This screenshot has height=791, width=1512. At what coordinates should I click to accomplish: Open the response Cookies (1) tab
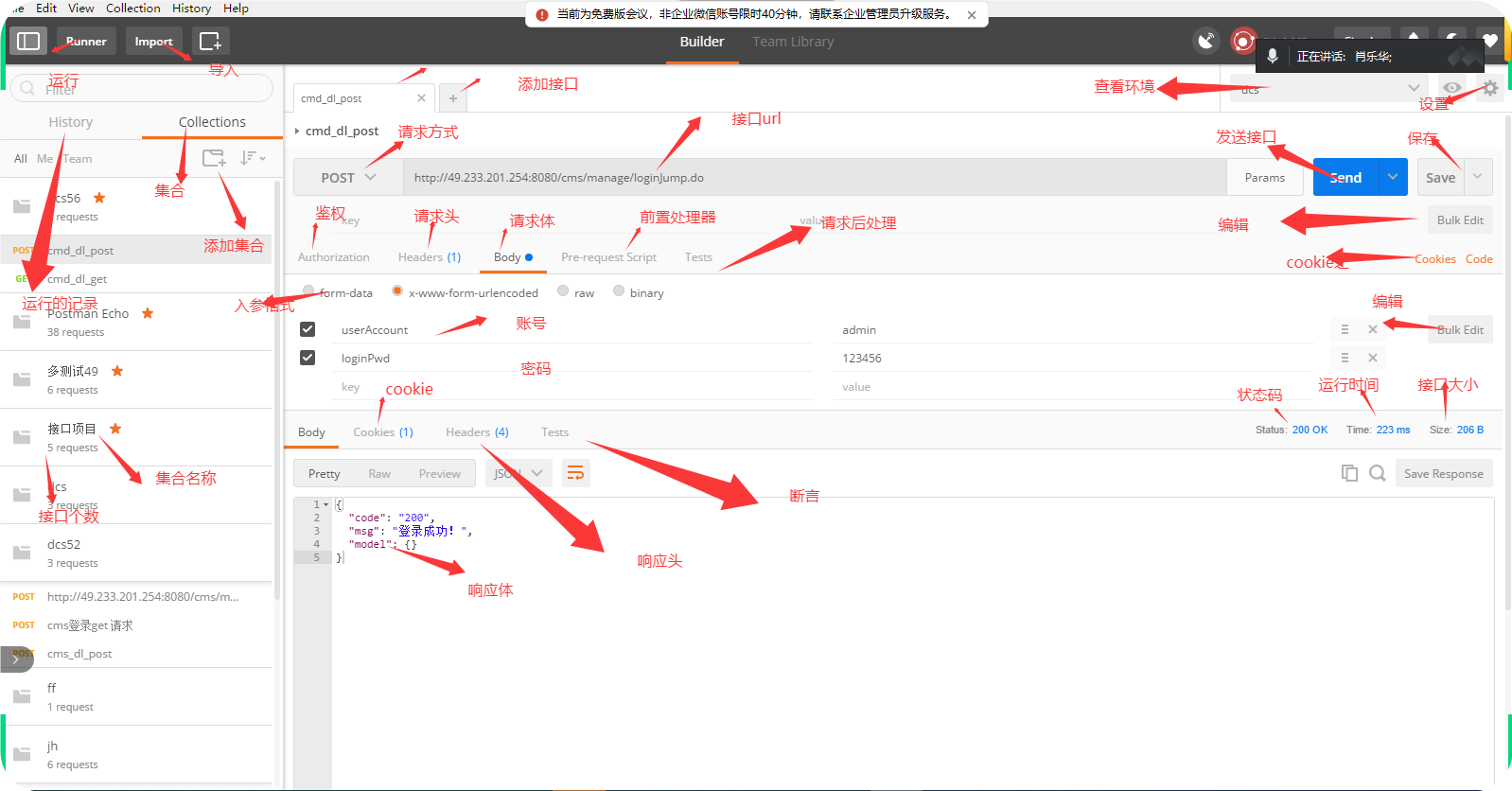[x=383, y=432]
